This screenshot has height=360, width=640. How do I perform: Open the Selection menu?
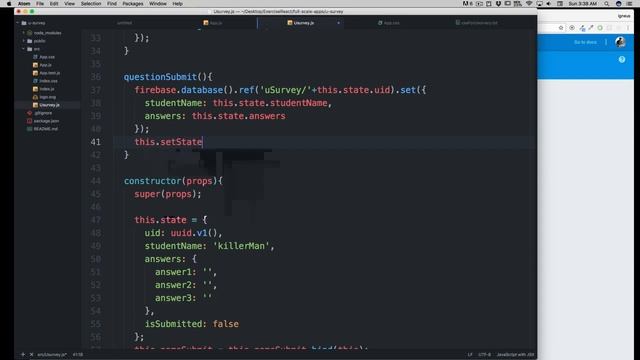91,4
